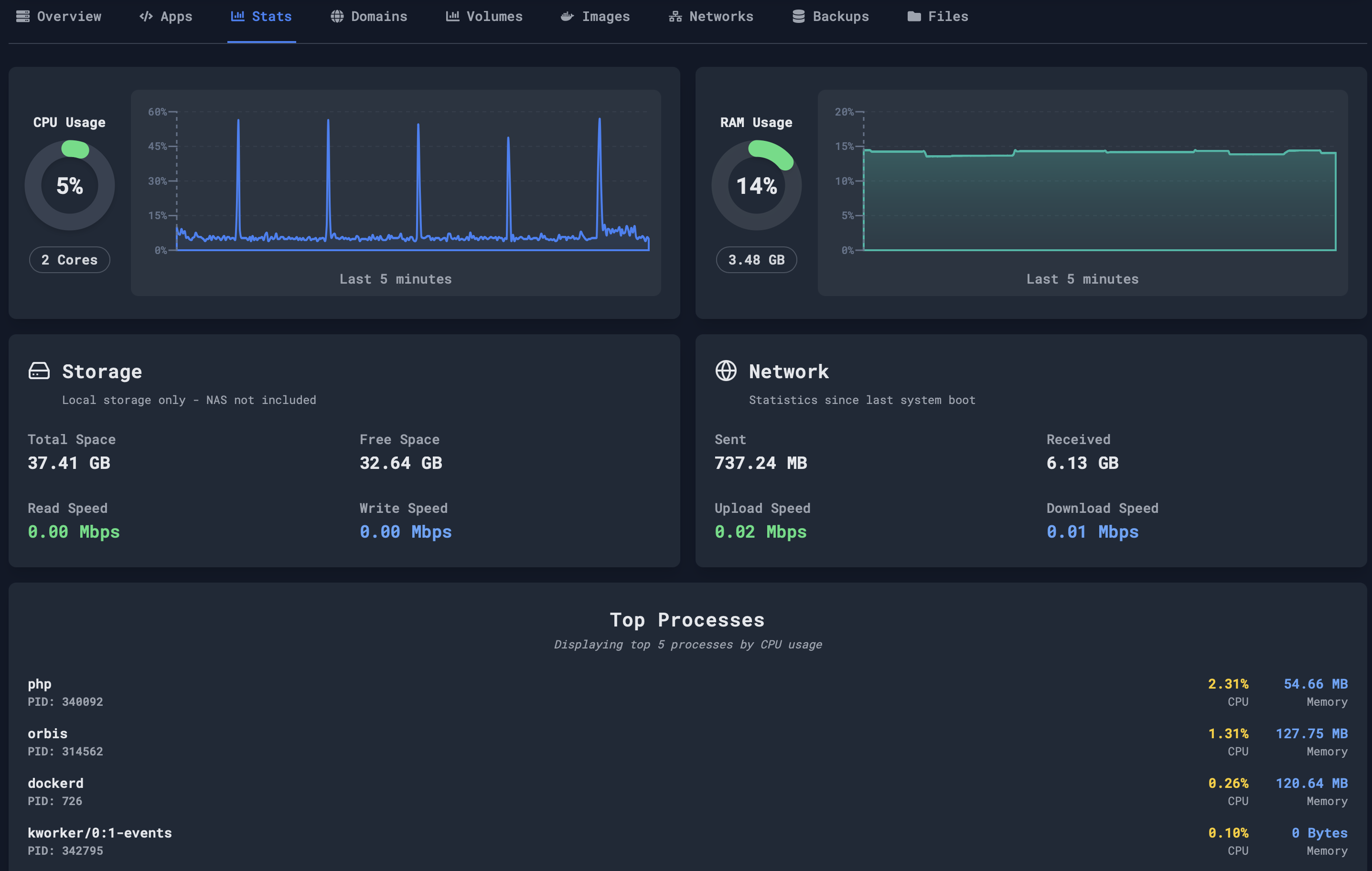Click the CPU usage 5% gauge
The image size is (1372, 871).
click(x=70, y=185)
